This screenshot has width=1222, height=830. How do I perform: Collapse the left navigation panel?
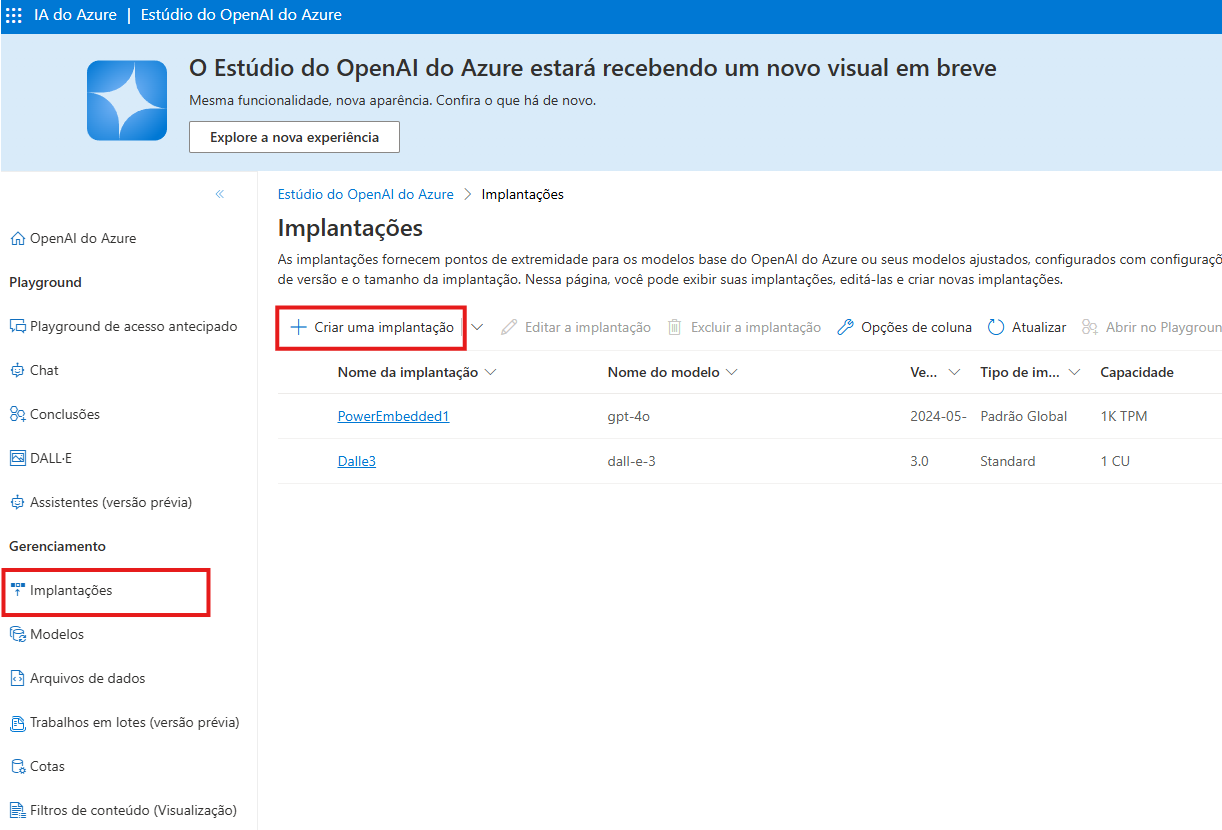[x=220, y=194]
